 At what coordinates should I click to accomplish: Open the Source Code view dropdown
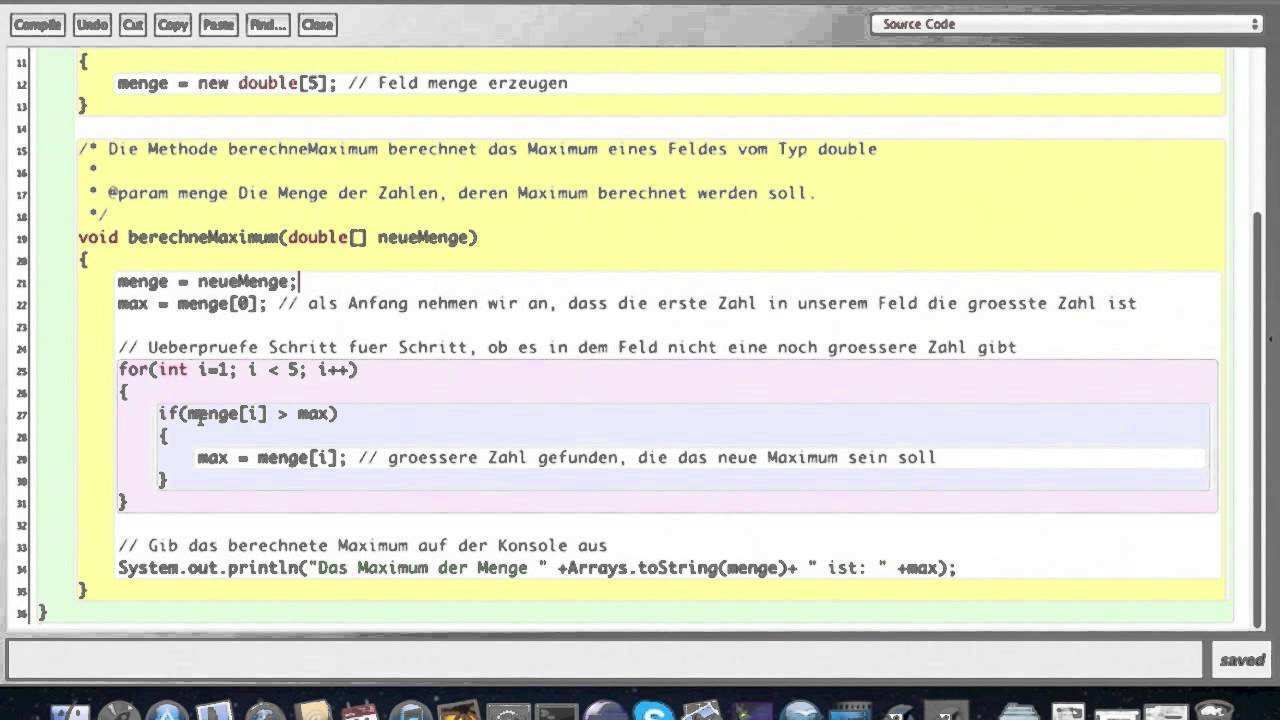tap(1065, 24)
